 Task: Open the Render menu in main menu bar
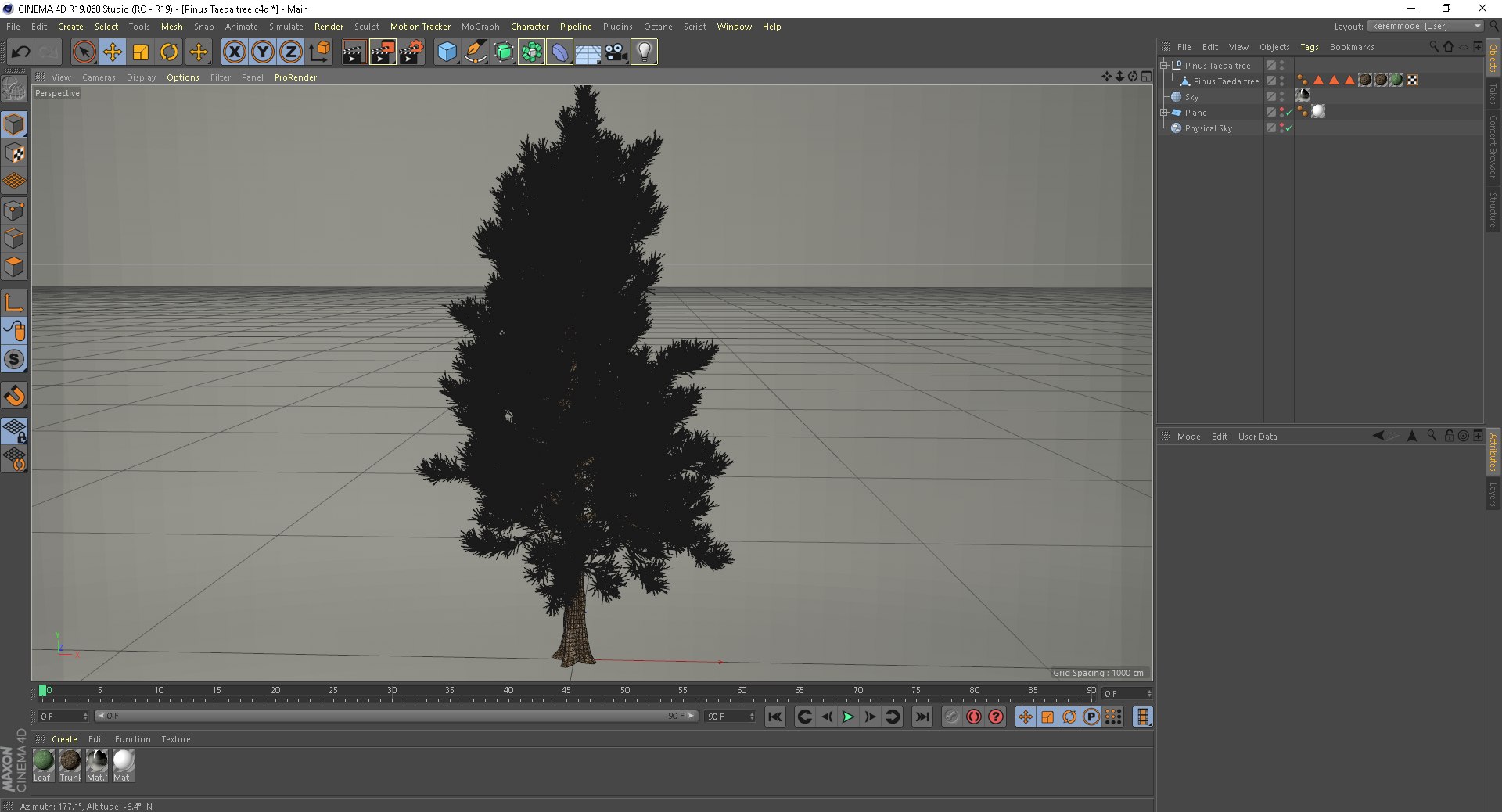(x=329, y=27)
